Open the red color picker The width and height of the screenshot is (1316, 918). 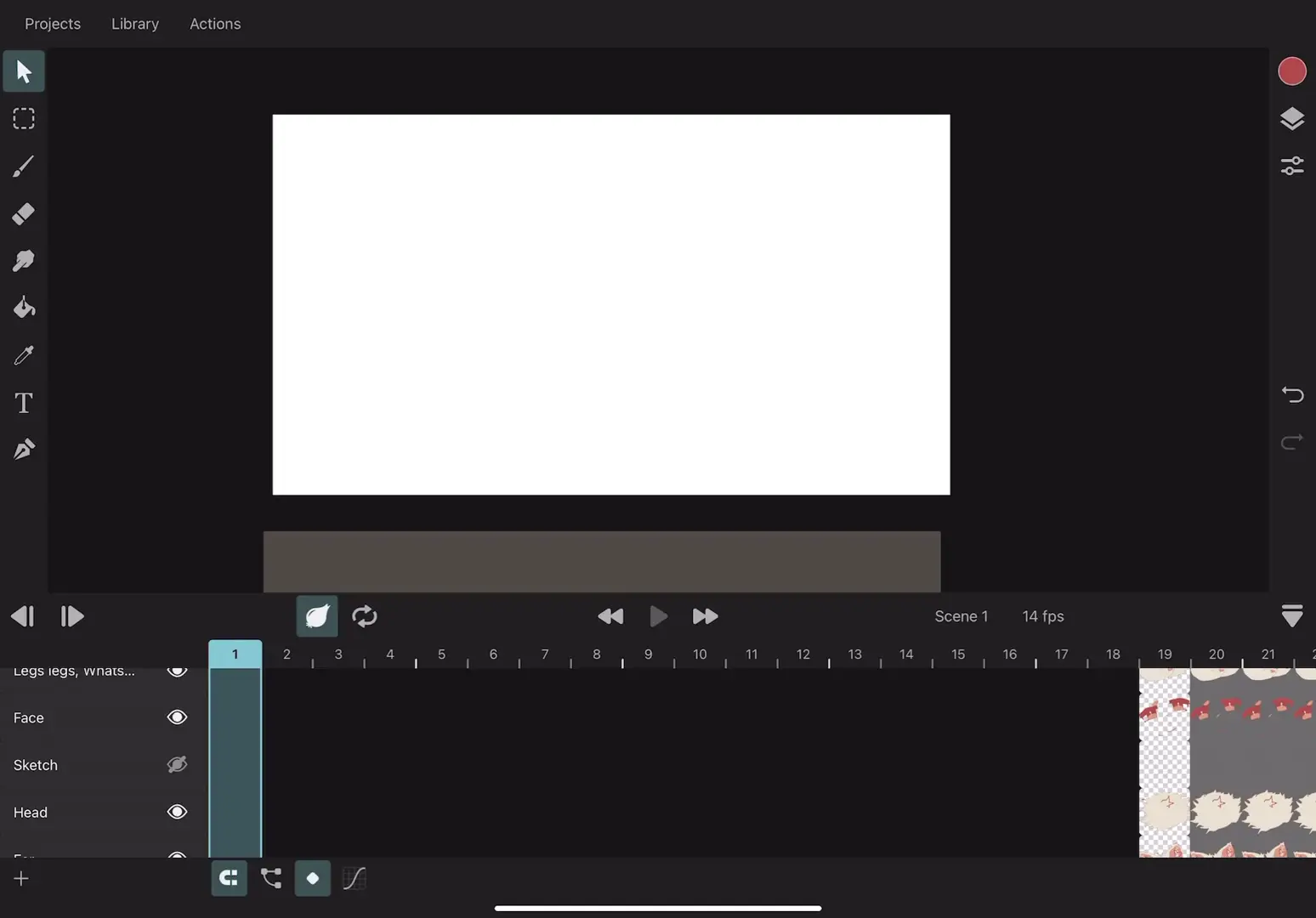click(x=1291, y=71)
